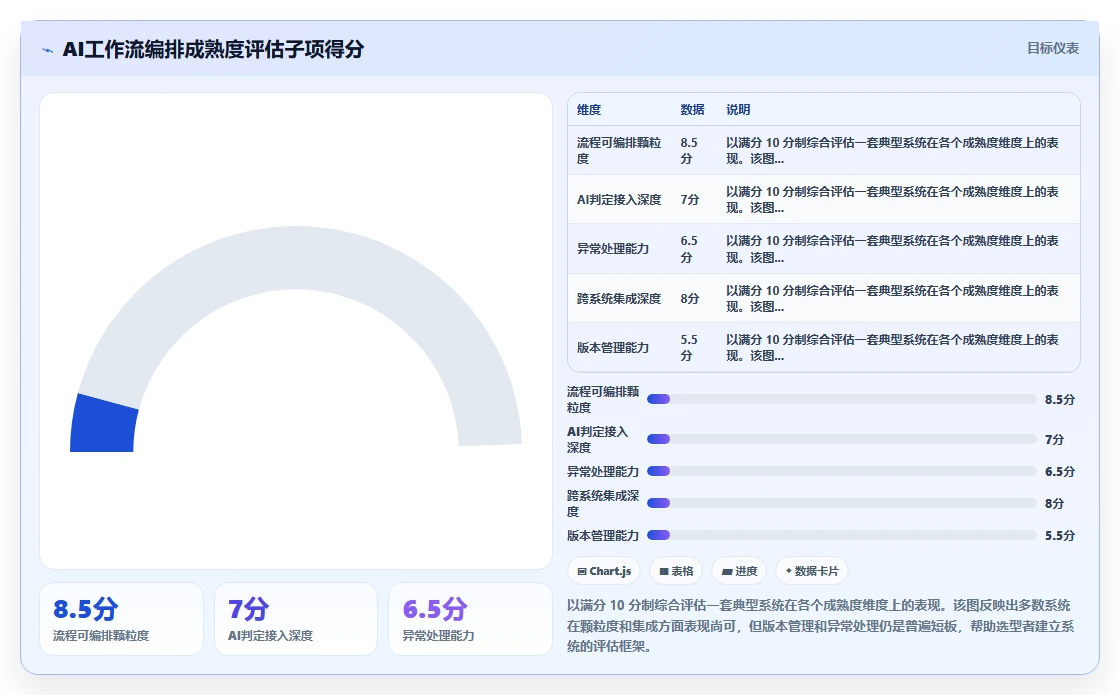Click the 5.5分 value in the table

(x=689, y=347)
